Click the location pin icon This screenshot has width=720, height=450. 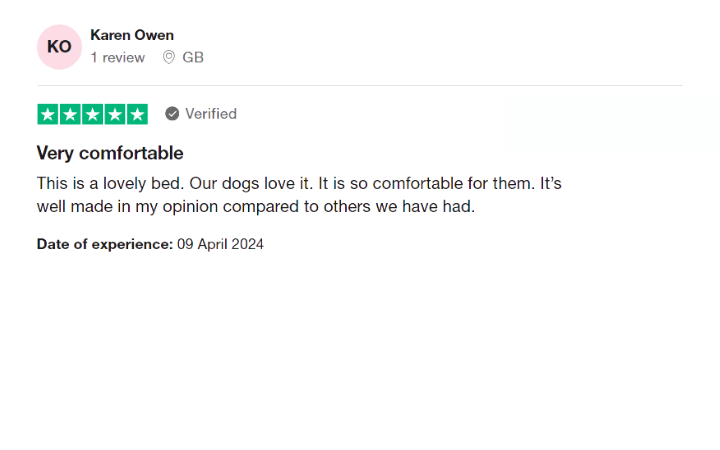(x=169, y=57)
